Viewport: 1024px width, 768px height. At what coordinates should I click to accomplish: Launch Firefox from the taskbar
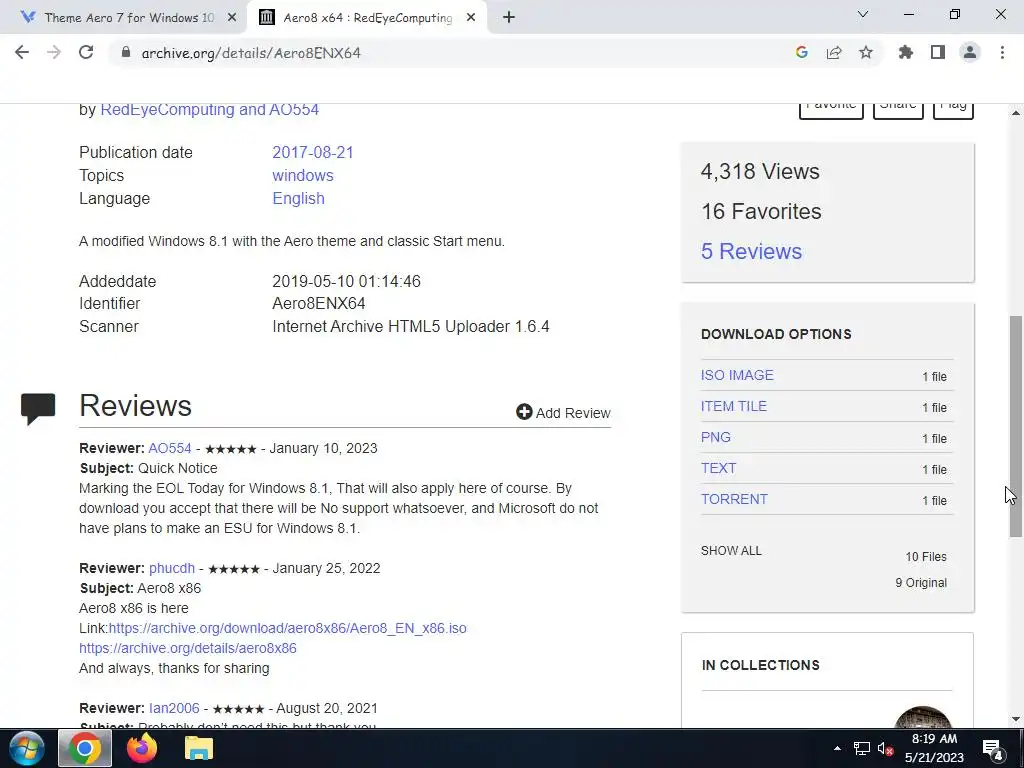[x=142, y=748]
